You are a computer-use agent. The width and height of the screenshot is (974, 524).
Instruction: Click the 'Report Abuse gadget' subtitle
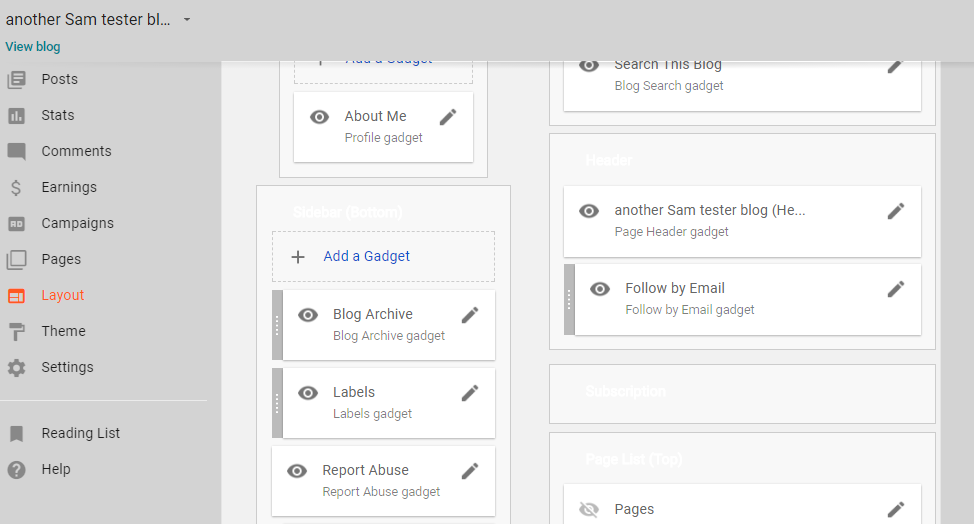(x=381, y=492)
